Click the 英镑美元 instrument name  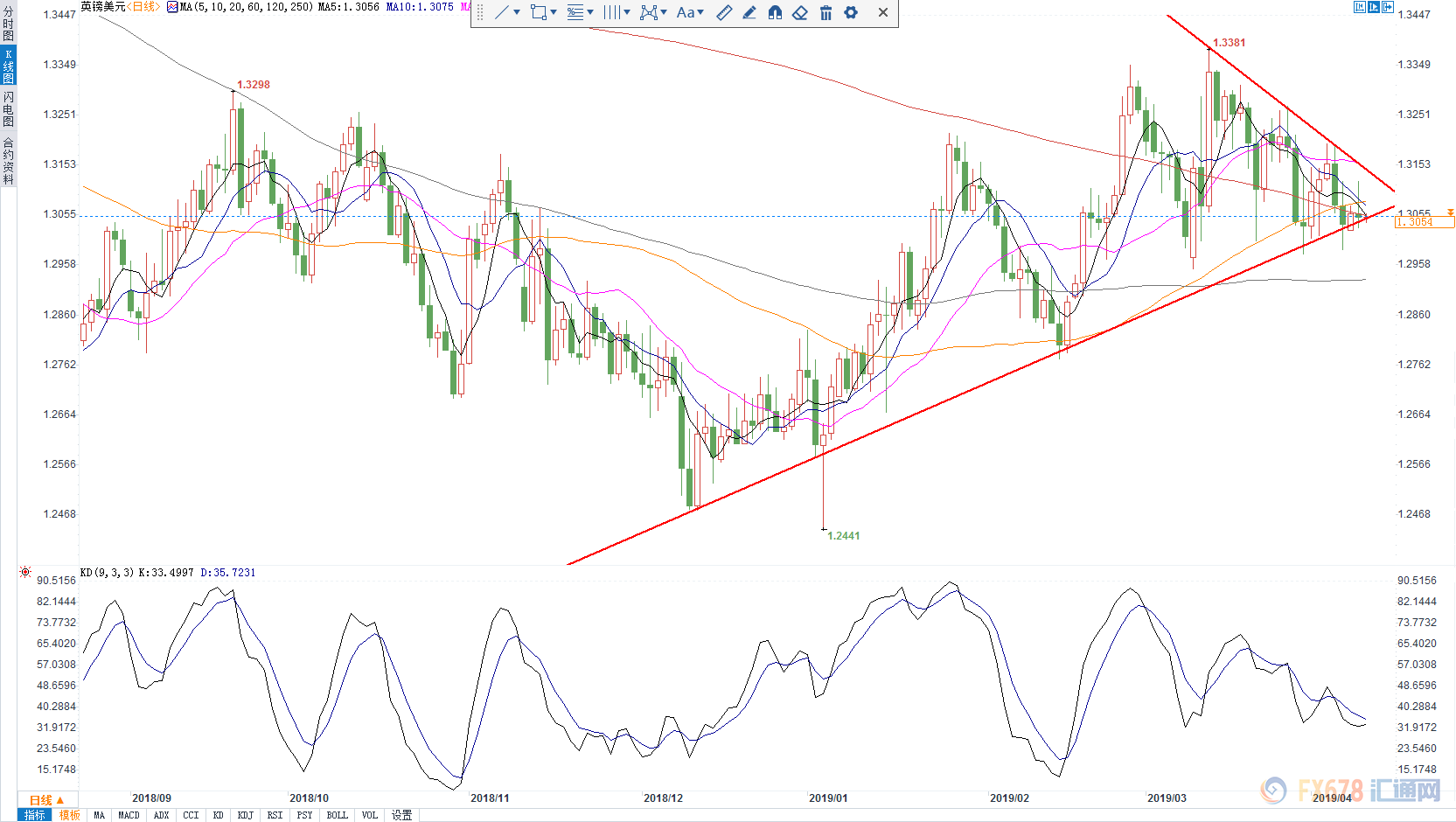coord(103,6)
